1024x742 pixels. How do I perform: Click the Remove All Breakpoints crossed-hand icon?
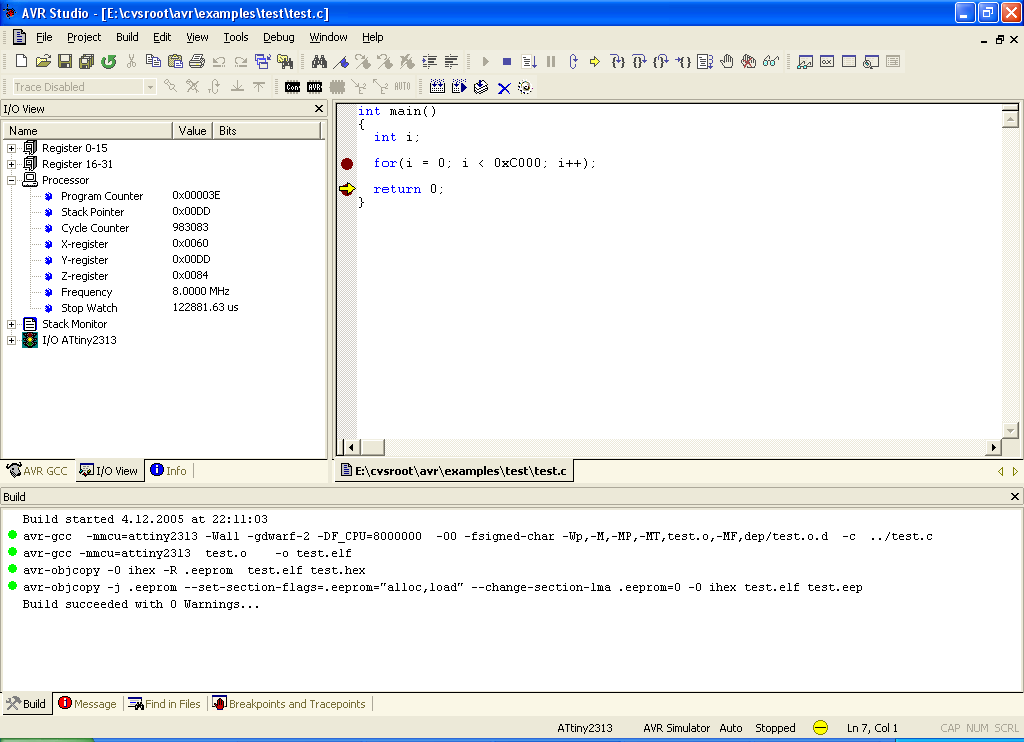point(748,62)
